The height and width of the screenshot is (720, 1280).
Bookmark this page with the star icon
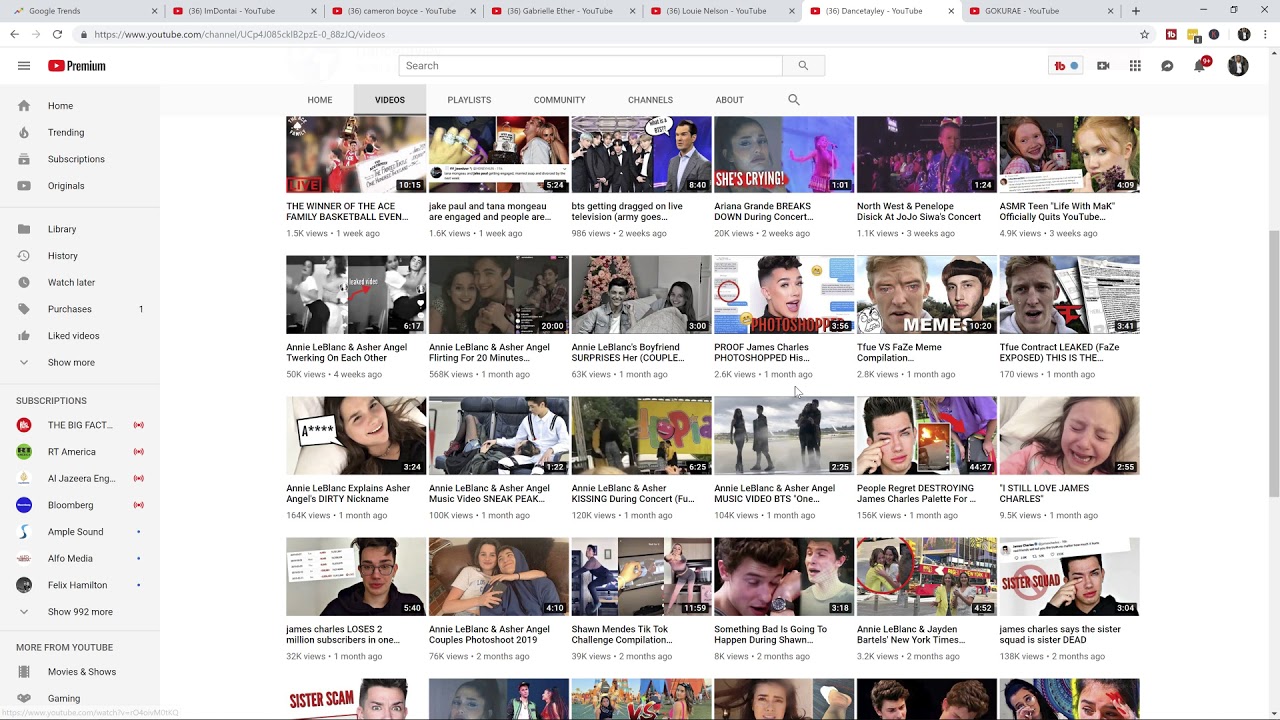coord(1145,34)
